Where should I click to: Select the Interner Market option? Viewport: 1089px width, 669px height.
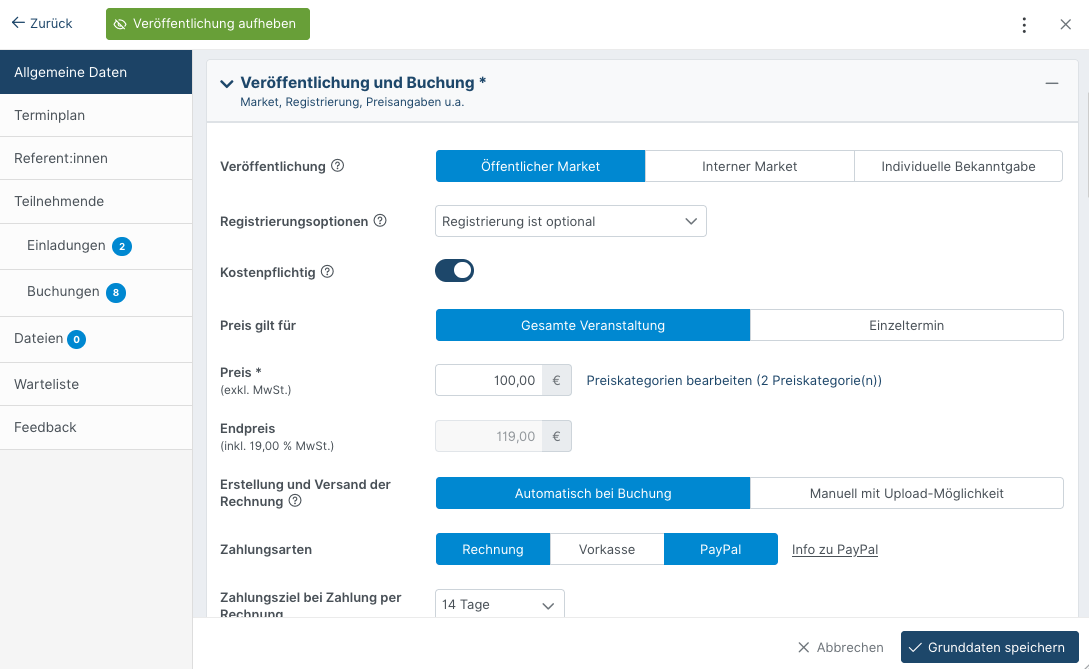pos(749,165)
